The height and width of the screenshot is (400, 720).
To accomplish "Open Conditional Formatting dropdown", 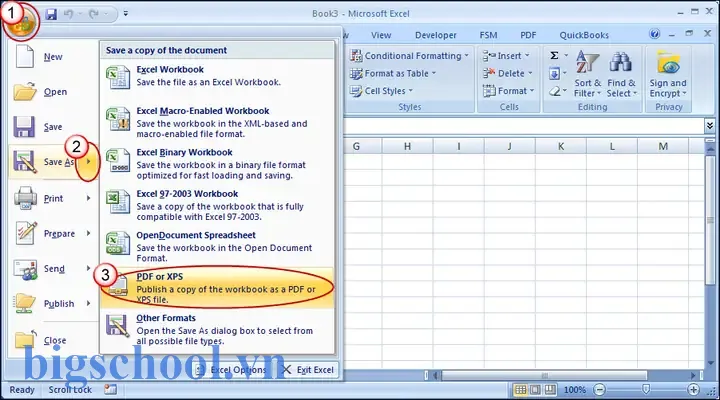I will 409,56.
